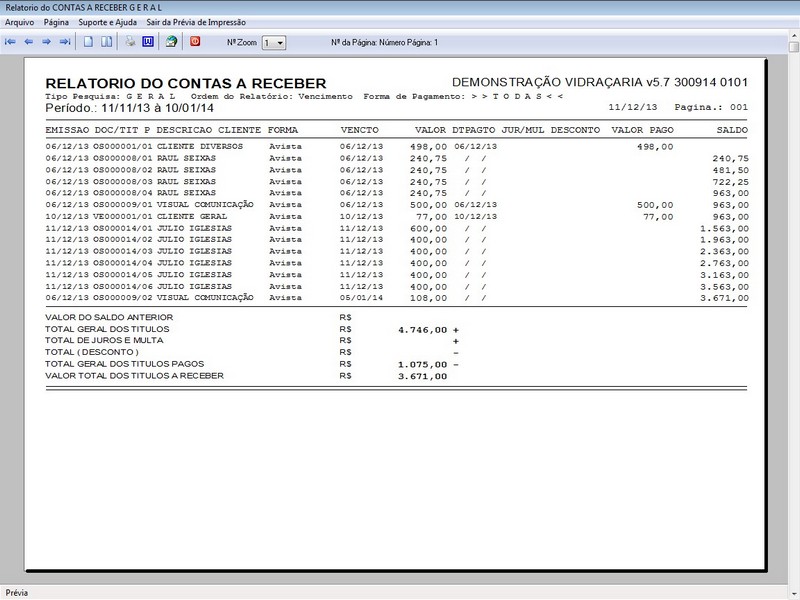Click Período 11/11/13 à 10/01/14 text

tap(130, 108)
